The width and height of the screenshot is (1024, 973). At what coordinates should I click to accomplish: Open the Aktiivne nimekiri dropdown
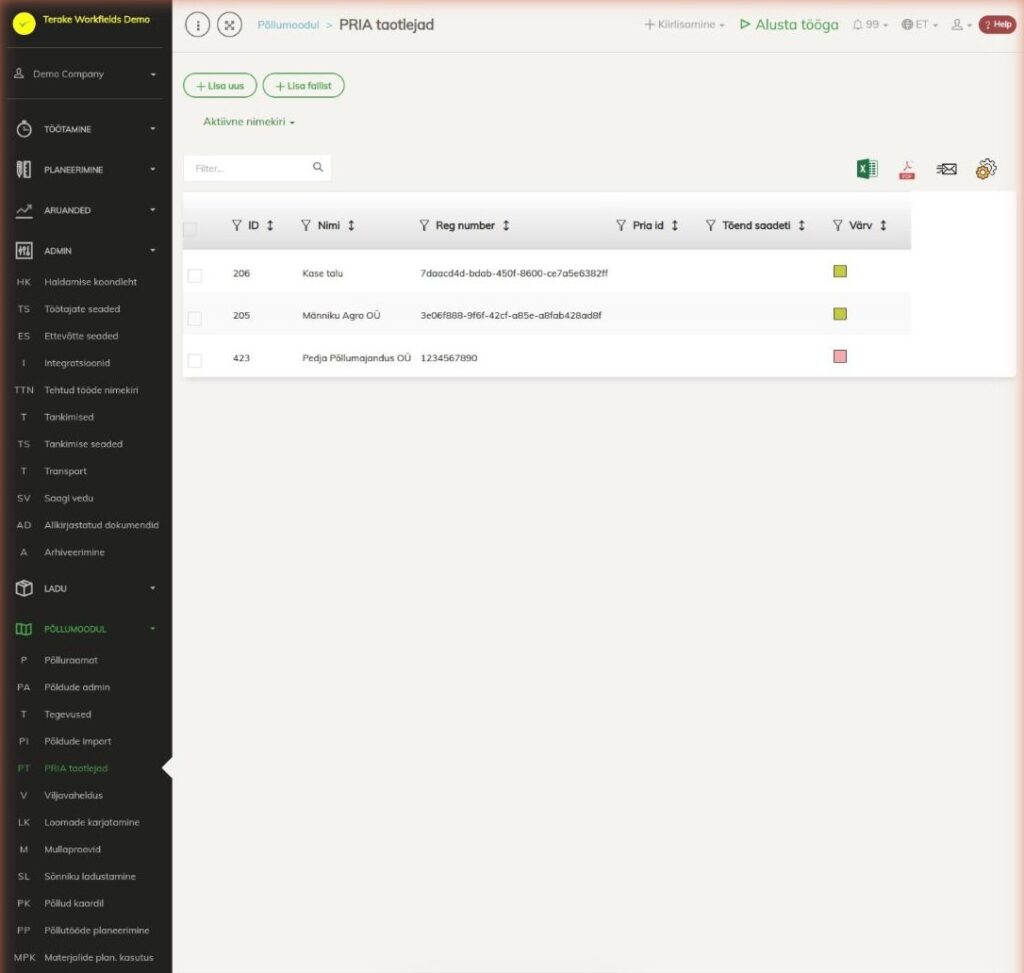click(x=249, y=122)
